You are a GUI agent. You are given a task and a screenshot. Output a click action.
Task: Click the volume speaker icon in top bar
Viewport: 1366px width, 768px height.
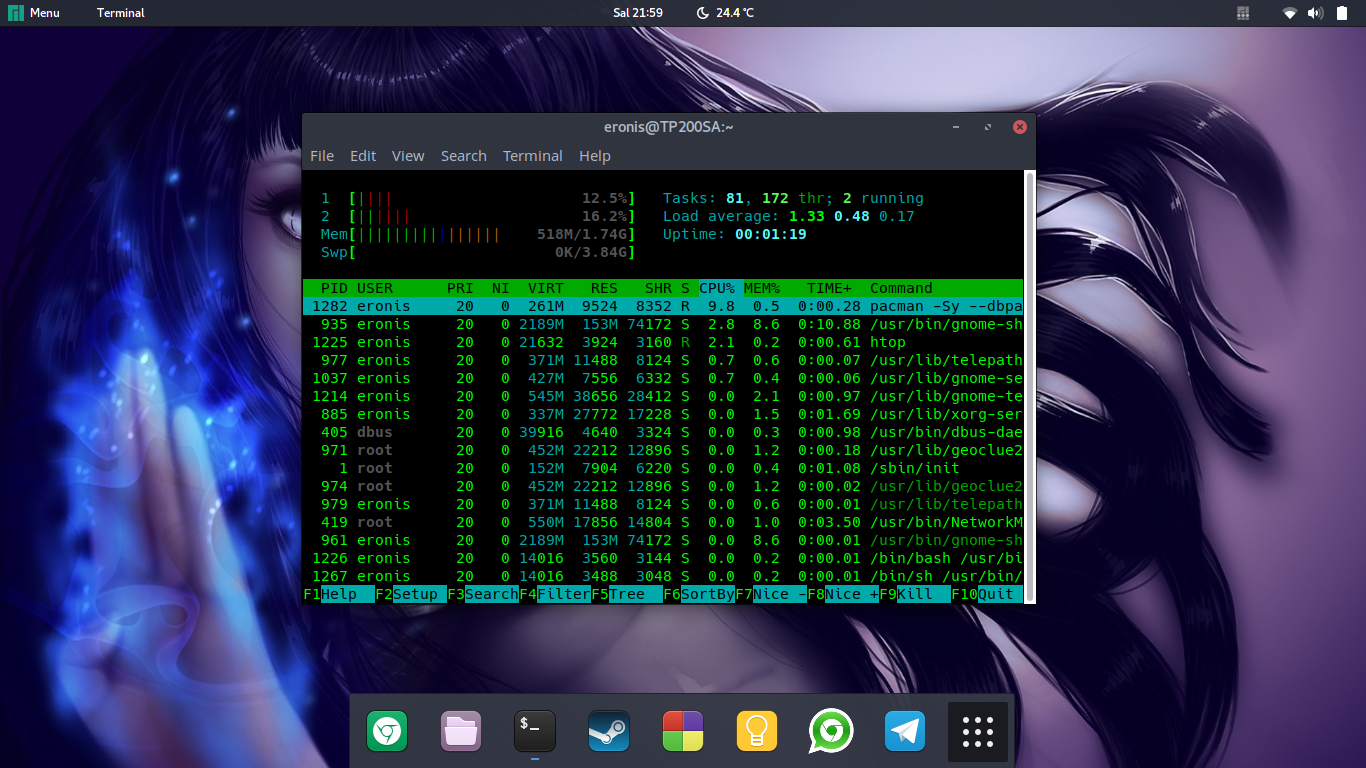(1315, 13)
